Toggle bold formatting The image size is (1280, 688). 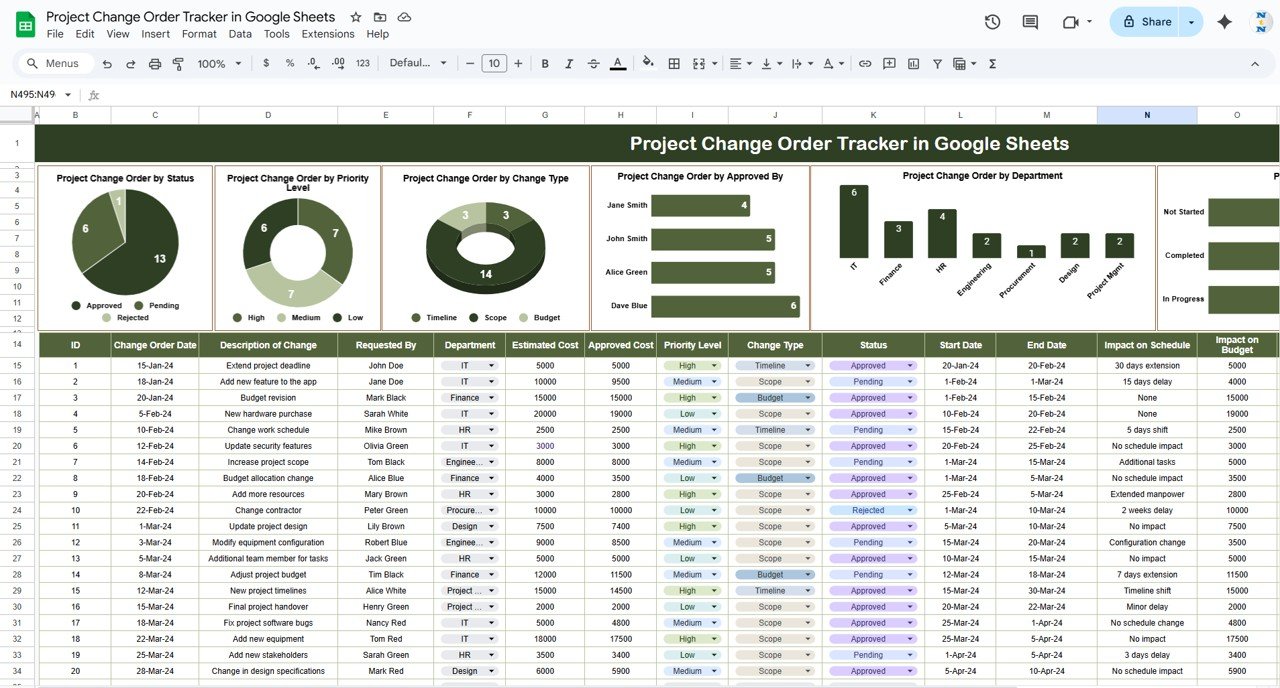[x=544, y=63]
